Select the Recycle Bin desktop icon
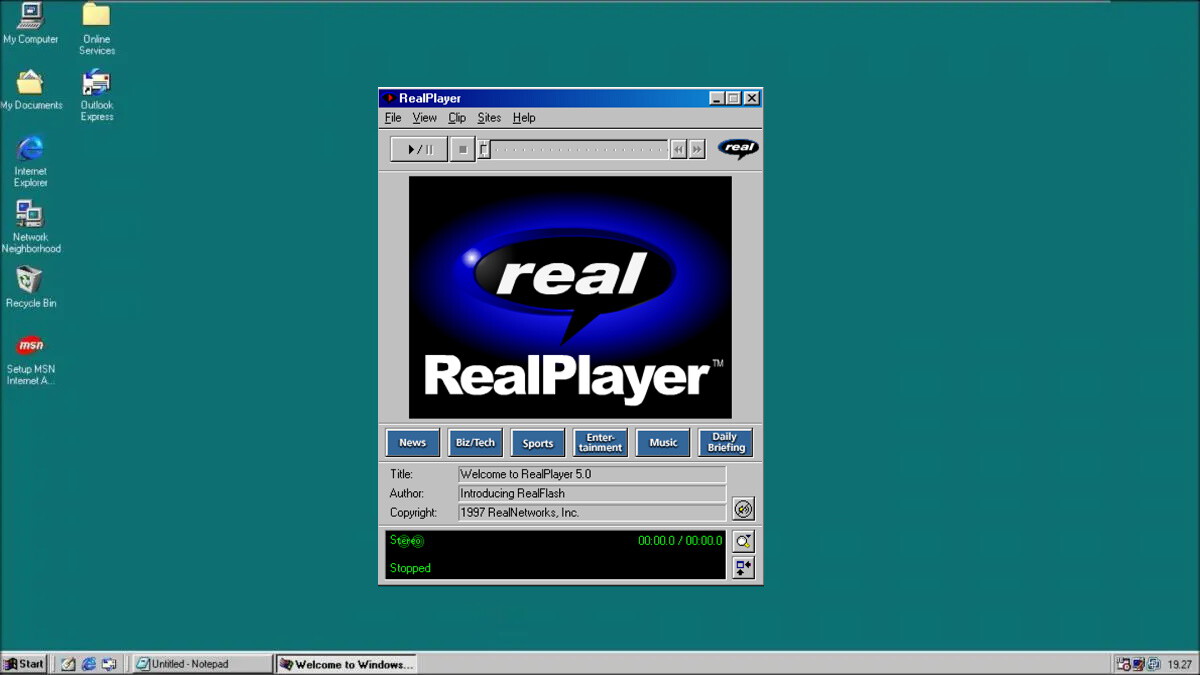Viewport: 1200px width, 675px height. tap(30, 287)
